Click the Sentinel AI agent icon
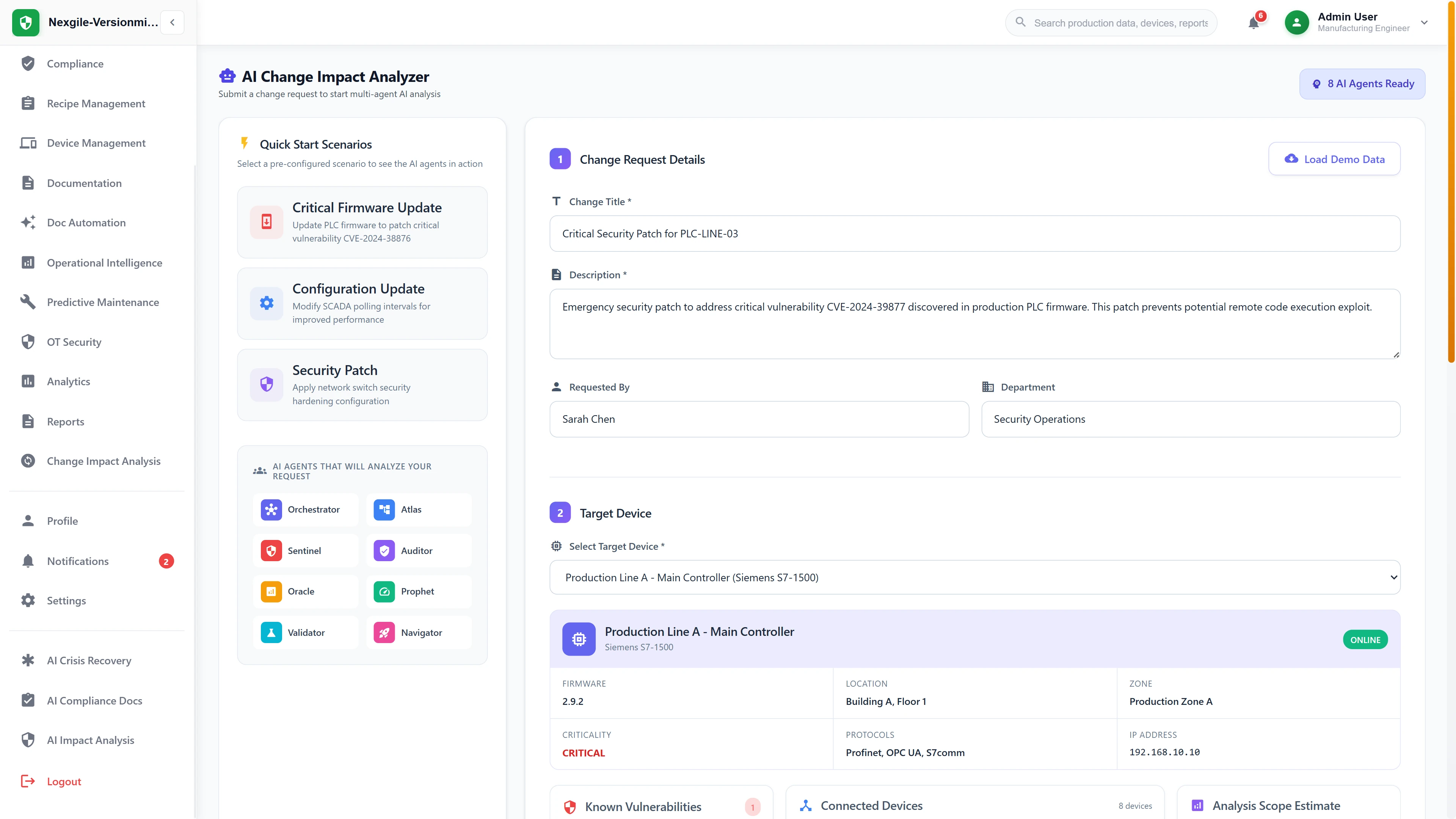Viewport: 1456px width, 819px height. click(271, 550)
